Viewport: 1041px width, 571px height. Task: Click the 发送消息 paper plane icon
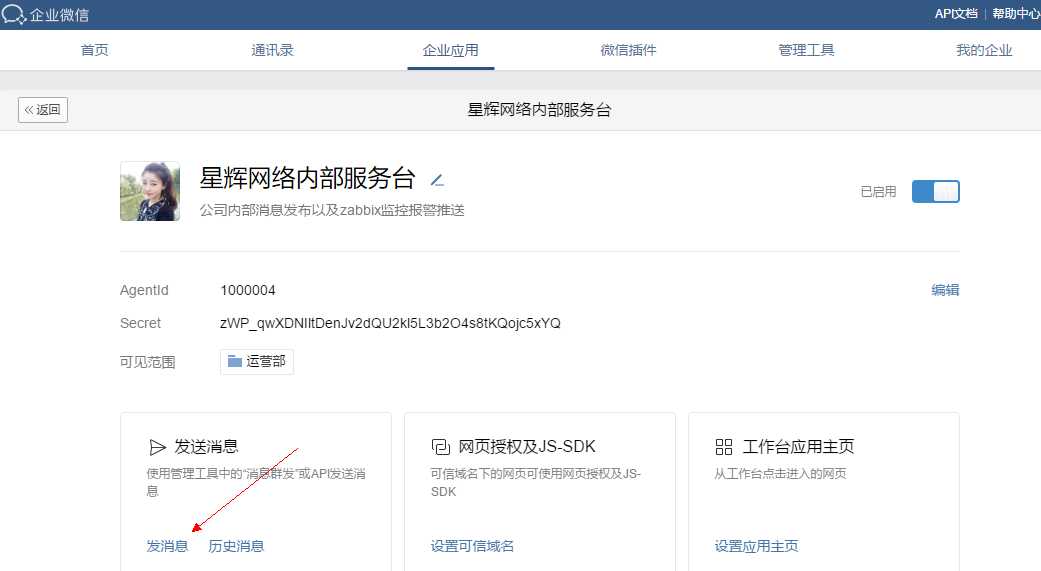click(x=157, y=448)
